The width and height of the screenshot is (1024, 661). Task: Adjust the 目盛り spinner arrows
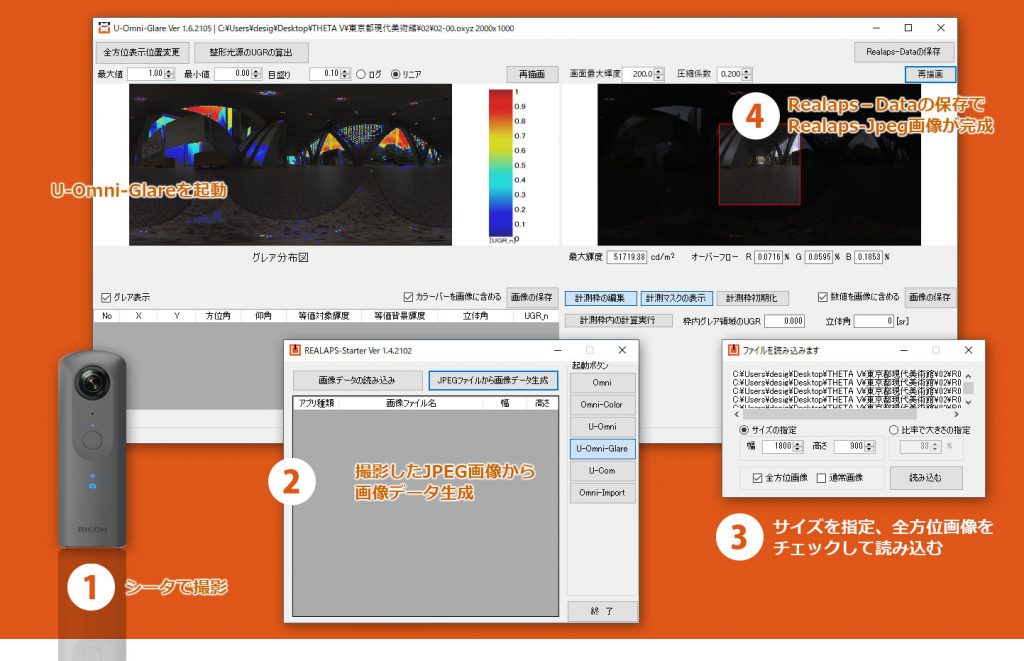(345, 74)
